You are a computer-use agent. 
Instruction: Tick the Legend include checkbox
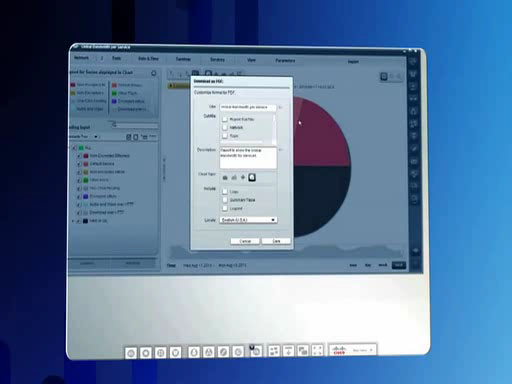[225, 208]
